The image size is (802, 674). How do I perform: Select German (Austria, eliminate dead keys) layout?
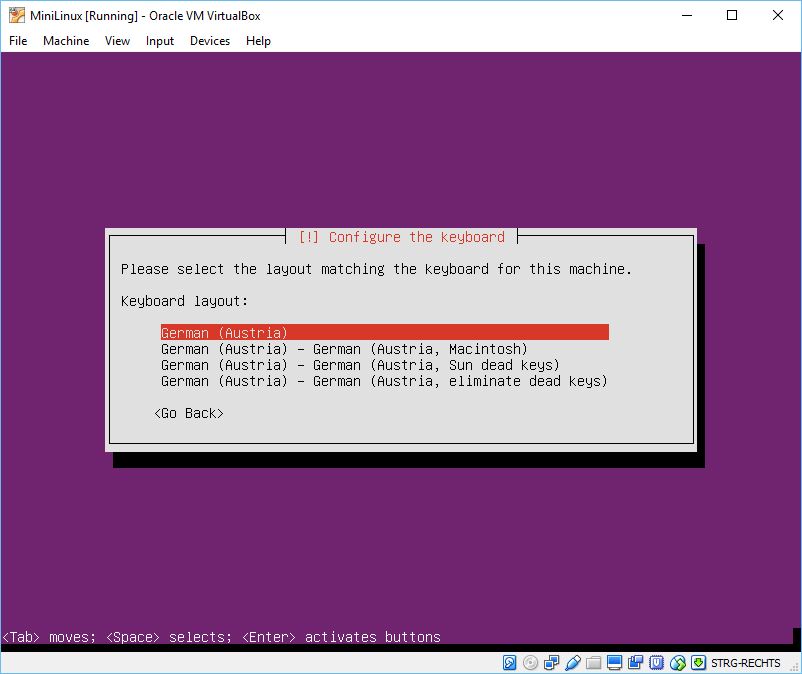pyautogui.click(x=384, y=381)
